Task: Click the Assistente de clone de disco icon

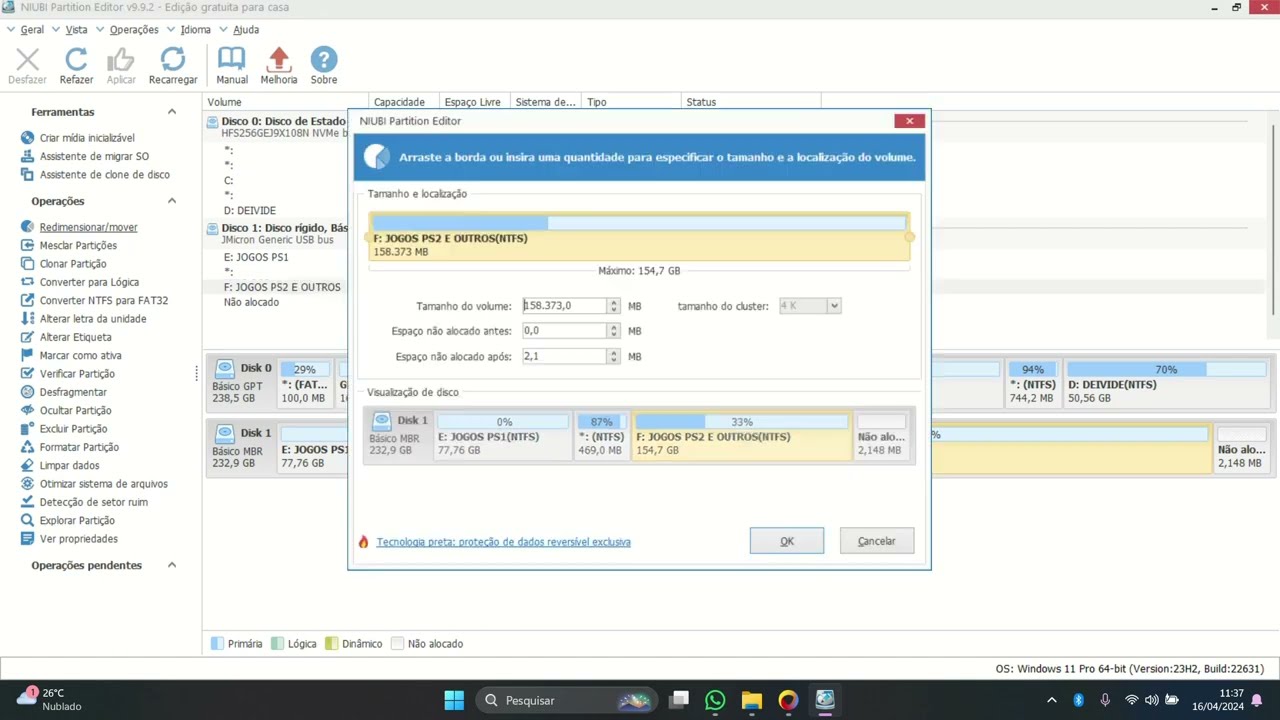Action: tap(28, 174)
